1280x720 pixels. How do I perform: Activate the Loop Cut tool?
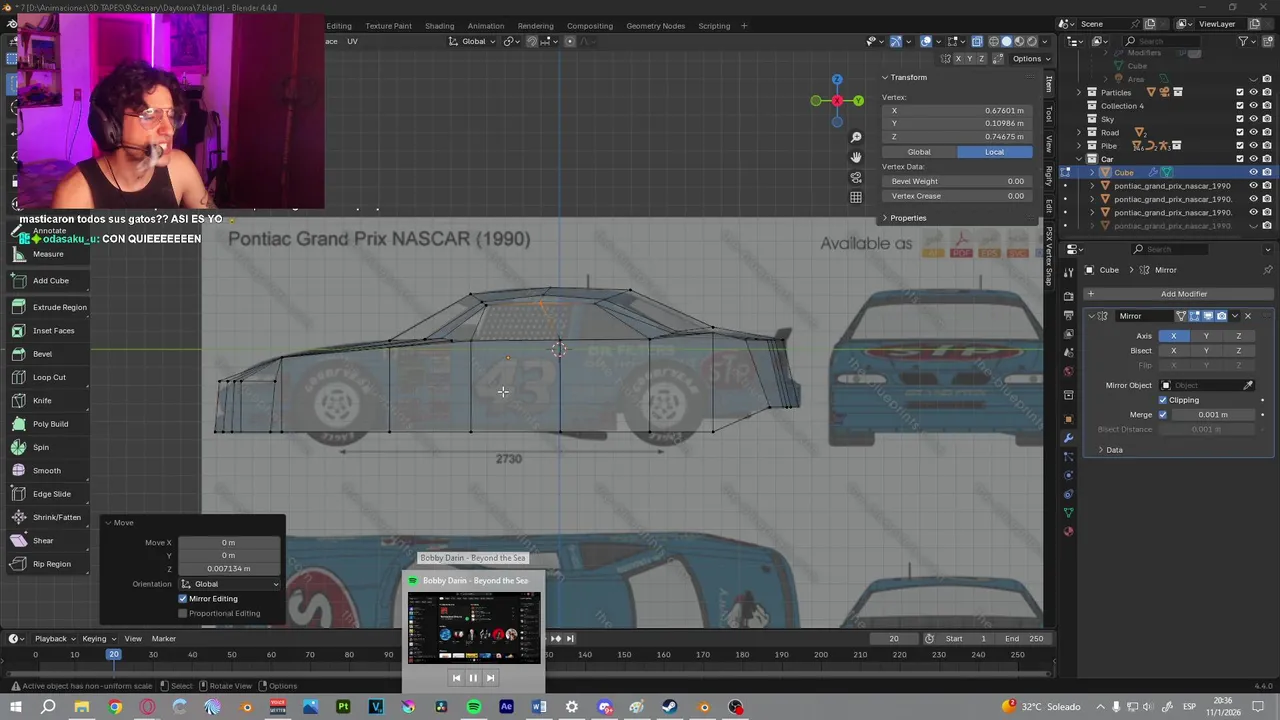[x=49, y=377]
